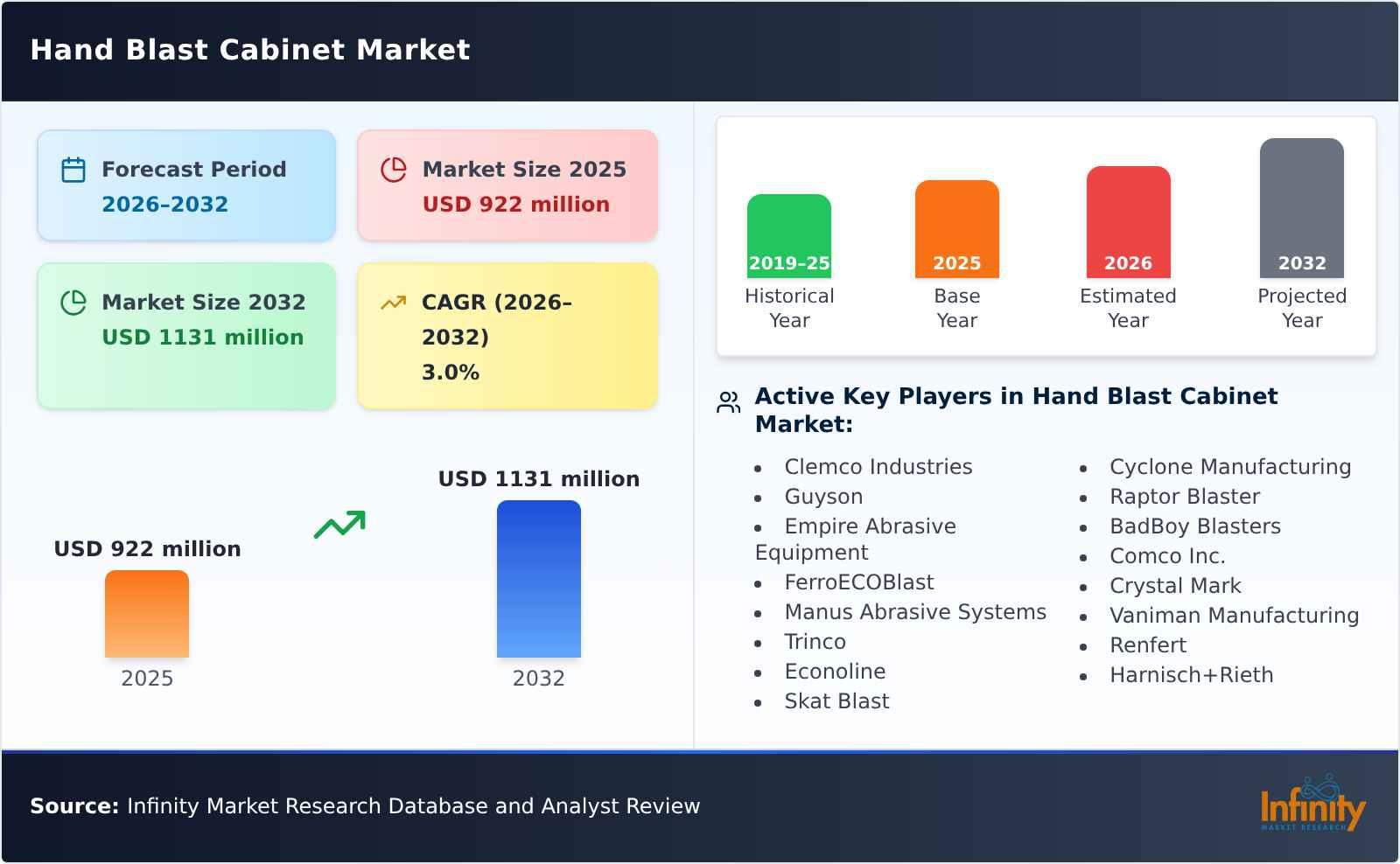Click the Infinity Market Research logo
The height and width of the screenshot is (864, 1400).
click(x=1314, y=806)
